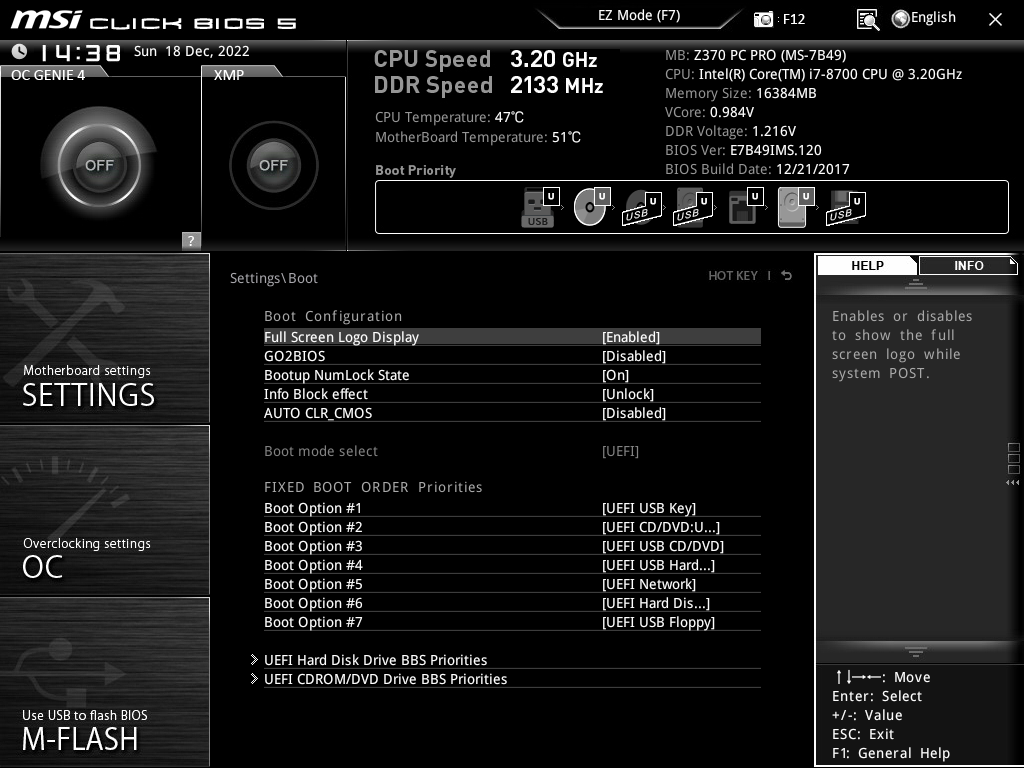Screen dimensions: 1024x768
Task: Select the UEFI Hard Disk boot priority icon
Action: point(795,207)
